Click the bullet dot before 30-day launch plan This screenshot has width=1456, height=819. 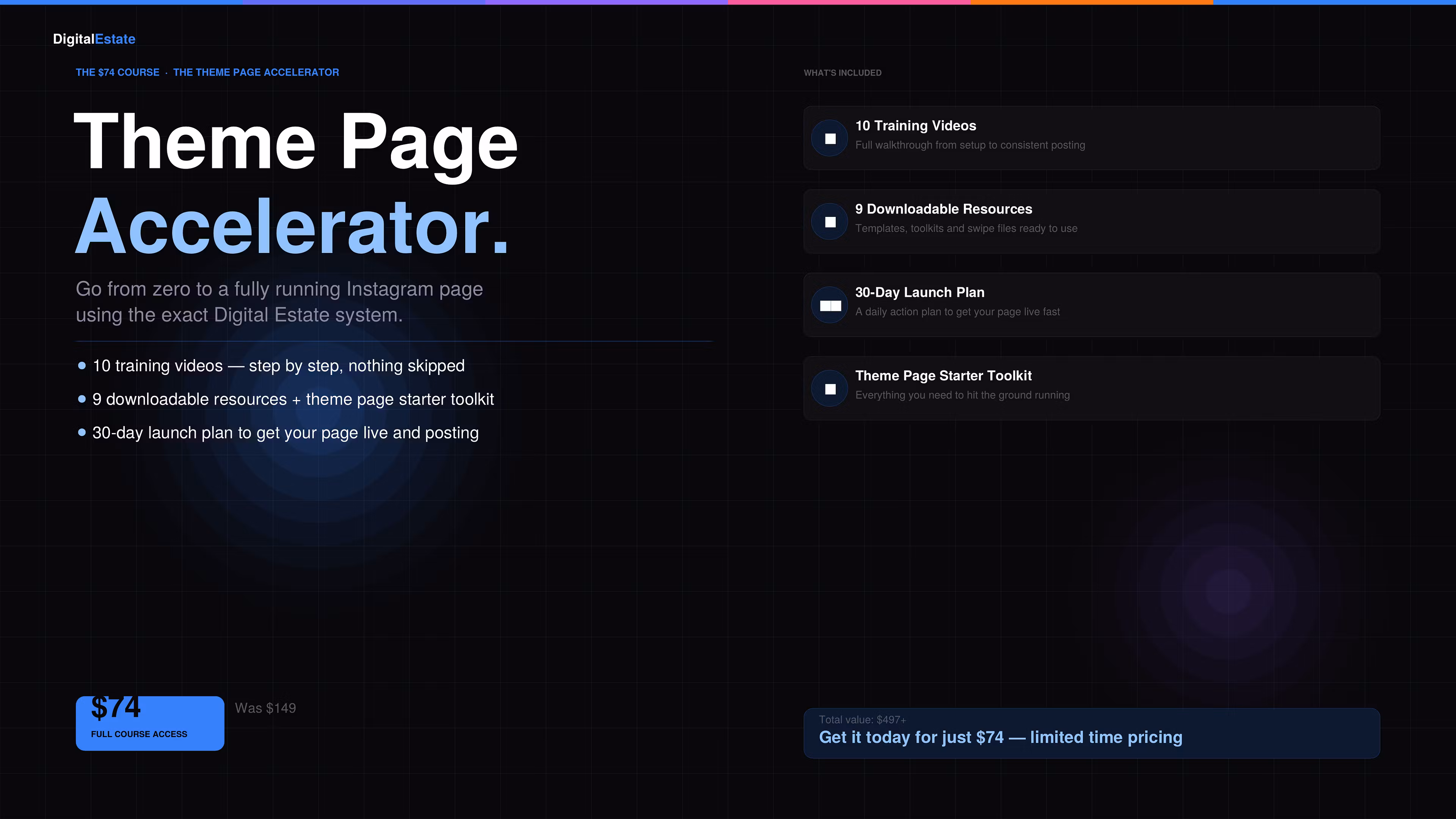(82, 432)
